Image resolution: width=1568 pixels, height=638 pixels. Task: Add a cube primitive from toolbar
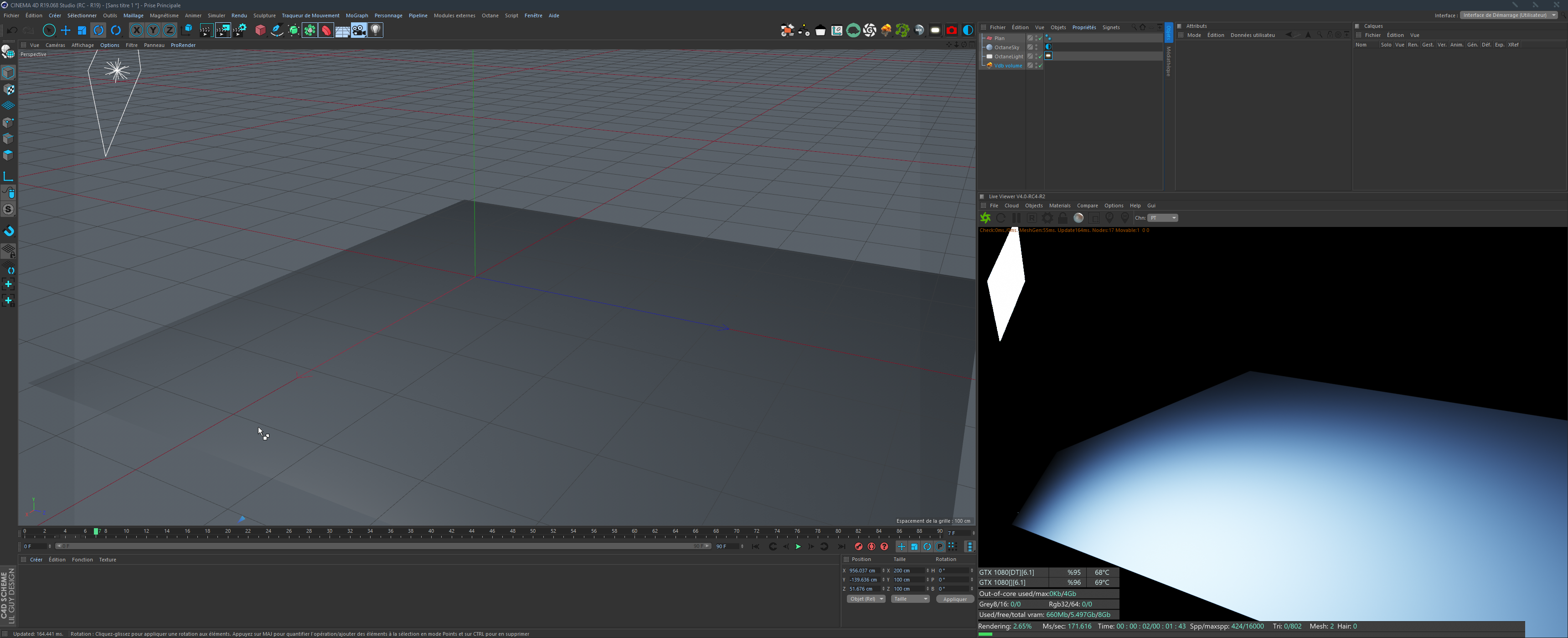[261, 31]
